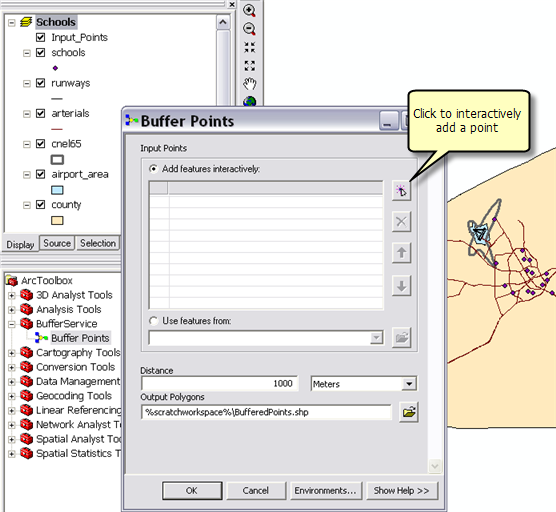Click the ArcToolbox root icon
Screen dimensions: 556x512
coord(12,280)
